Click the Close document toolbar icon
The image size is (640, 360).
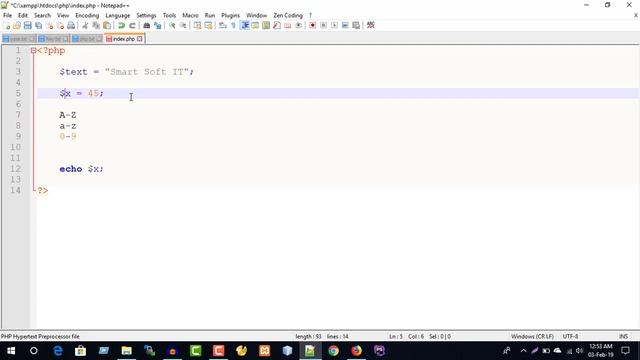(49, 25)
